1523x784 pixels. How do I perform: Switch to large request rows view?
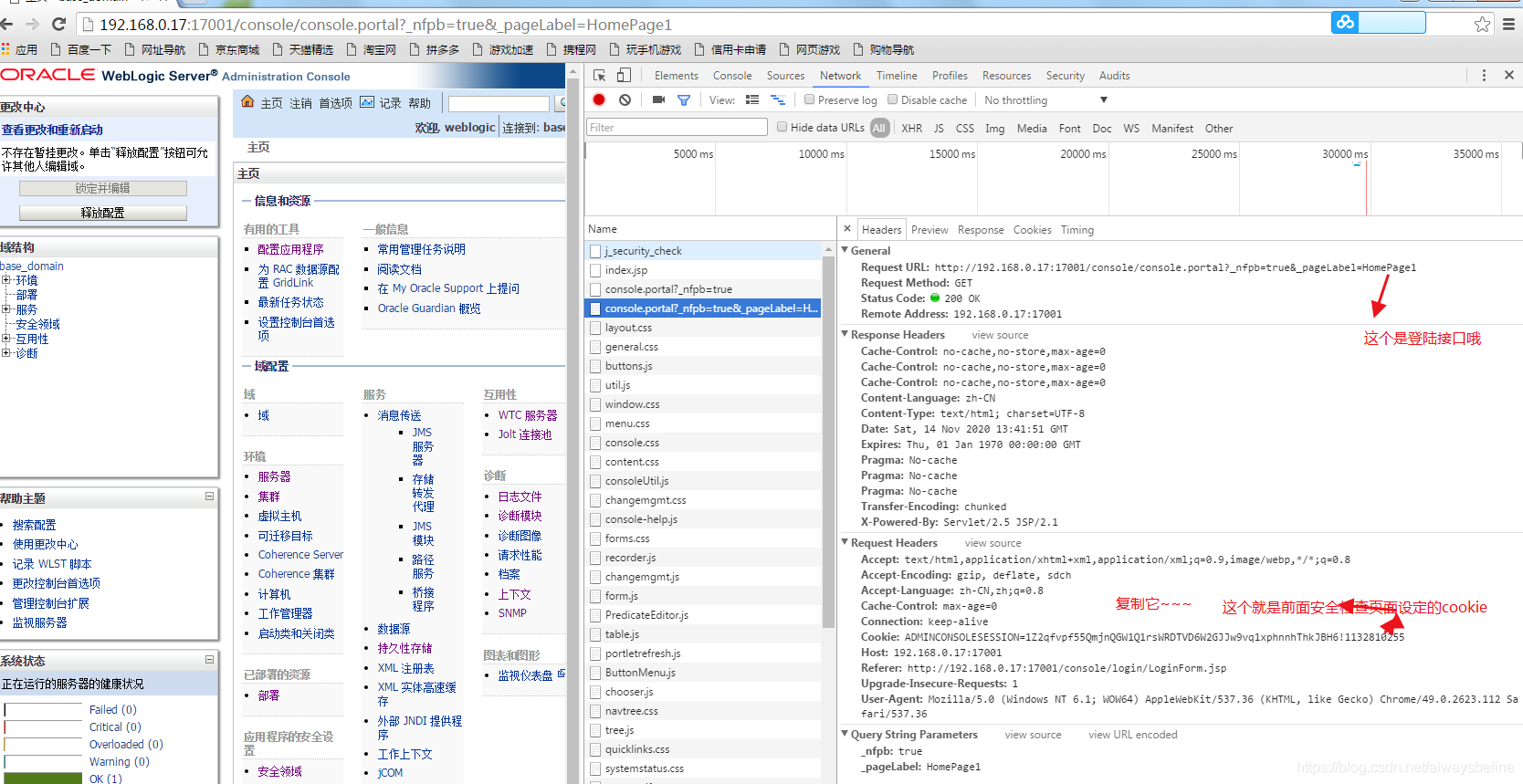click(x=752, y=100)
